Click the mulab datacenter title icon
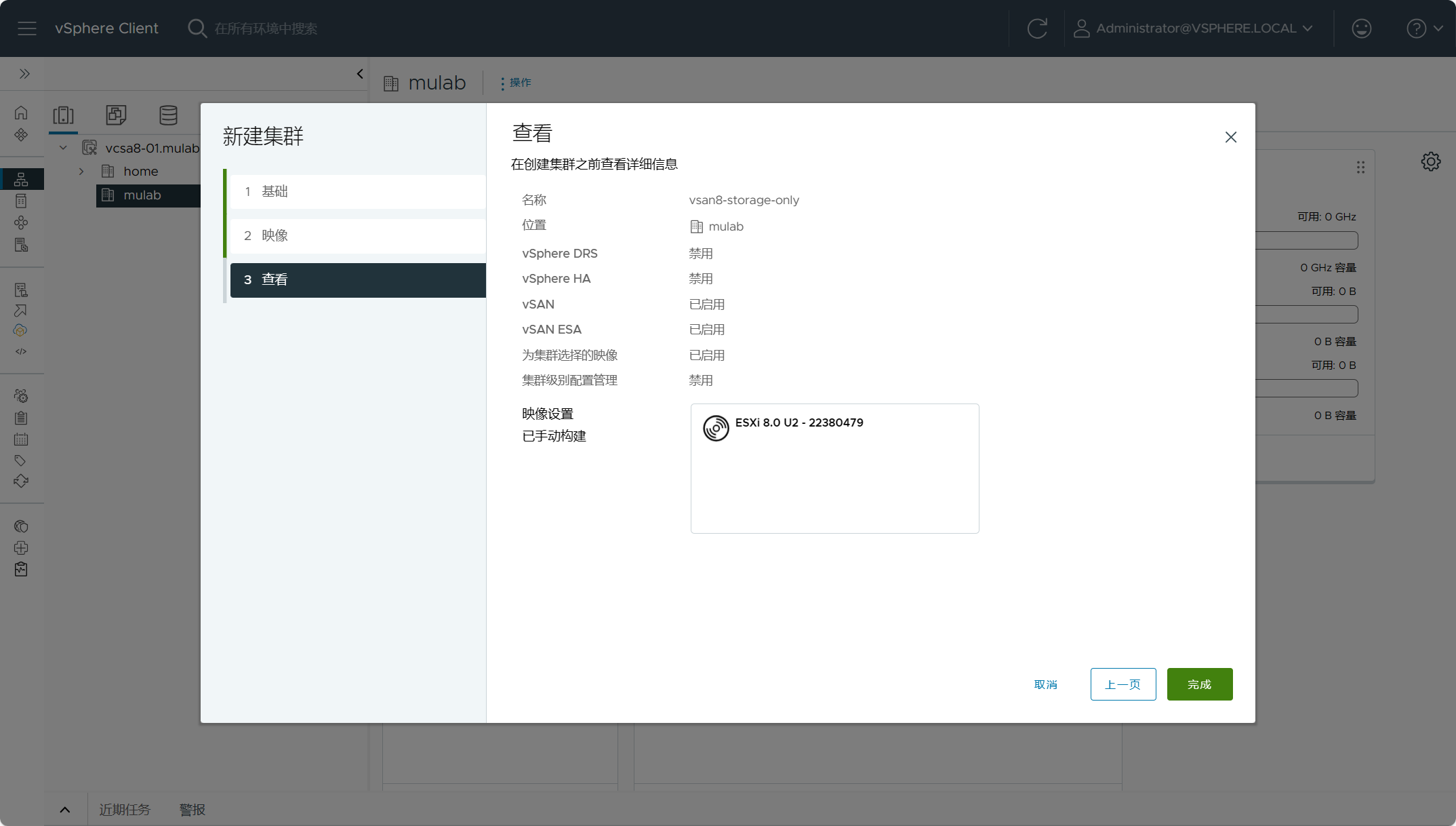 (x=391, y=83)
